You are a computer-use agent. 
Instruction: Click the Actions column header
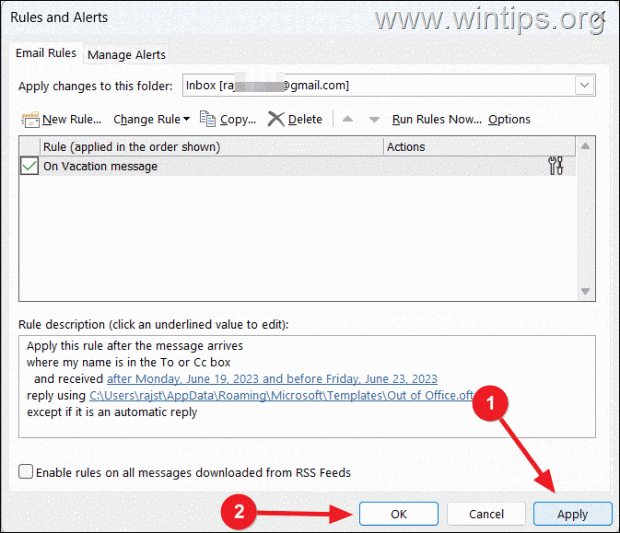click(479, 147)
